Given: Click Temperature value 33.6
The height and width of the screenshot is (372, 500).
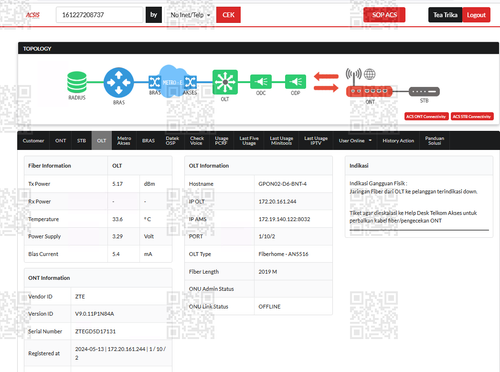Looking at the screenshot, I should (118, 219).
